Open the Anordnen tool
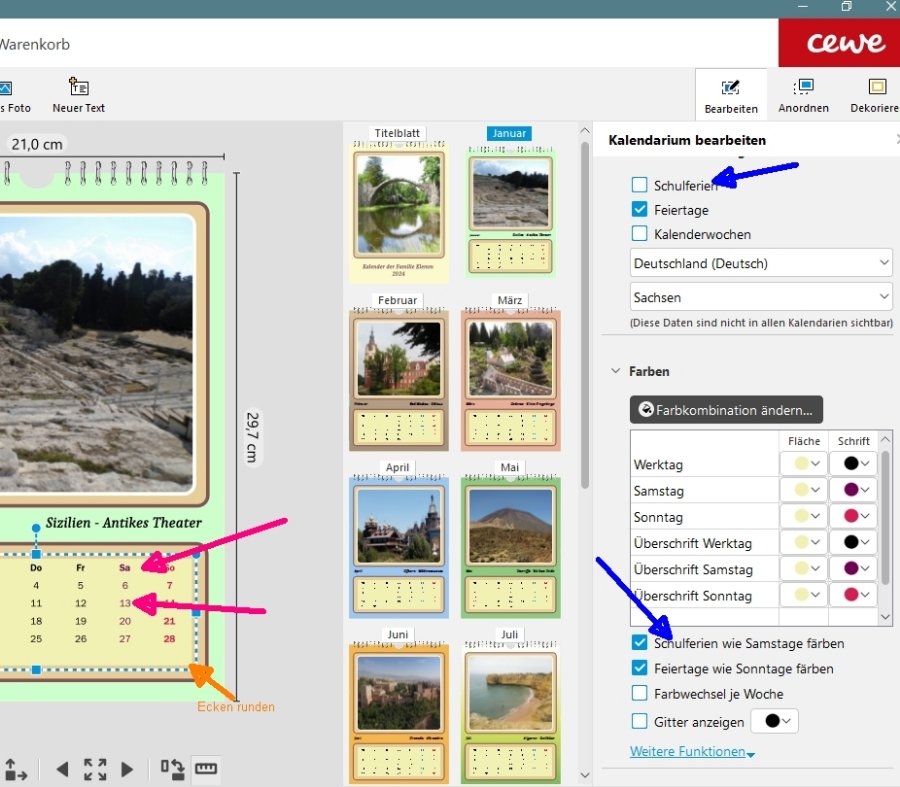This screenshot has height=787, width=900. (803, 95)
